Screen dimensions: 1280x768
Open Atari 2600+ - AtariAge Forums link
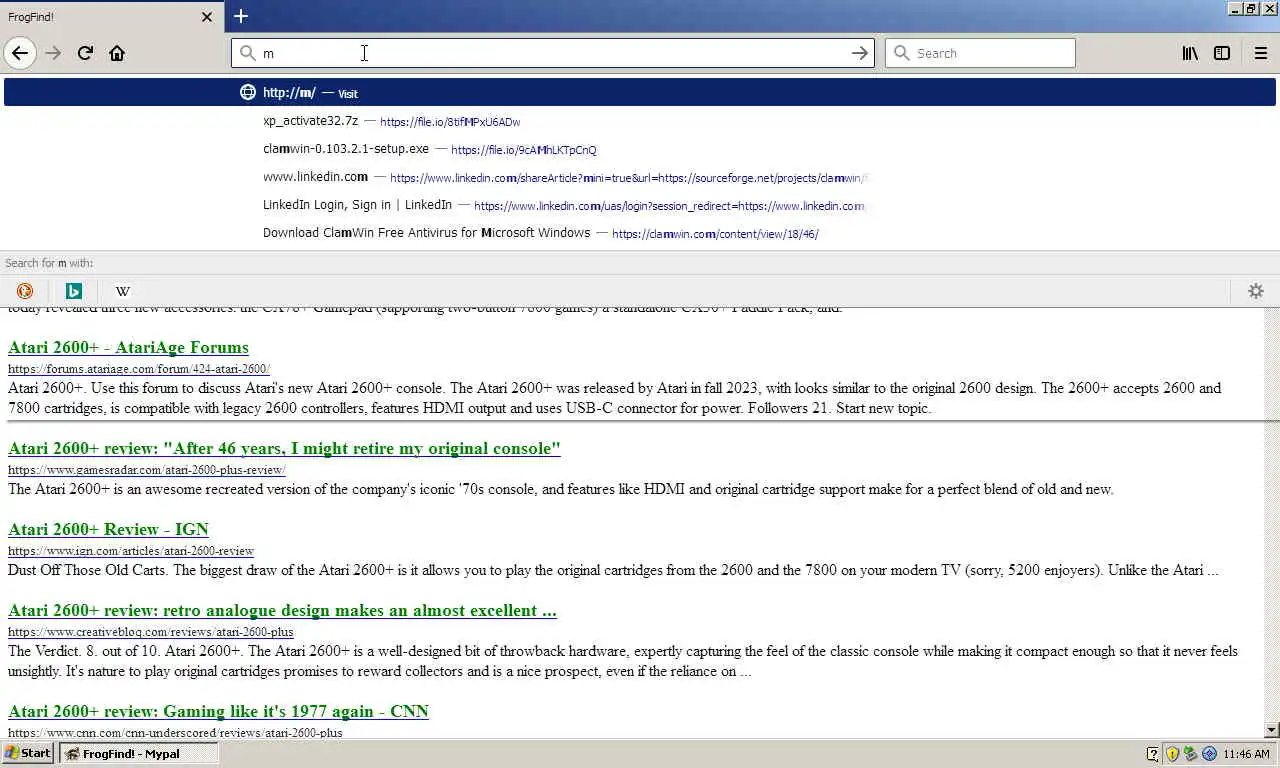128,347
